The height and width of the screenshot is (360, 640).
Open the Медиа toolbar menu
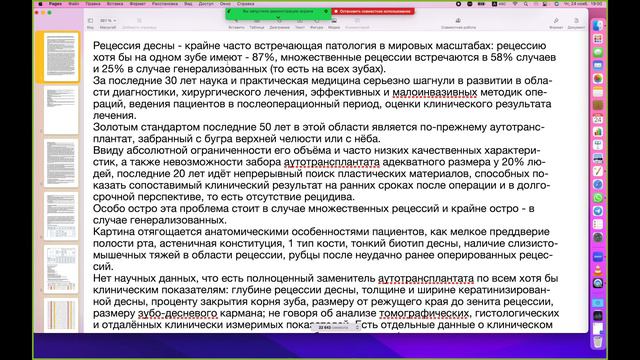tap(334, 23)
